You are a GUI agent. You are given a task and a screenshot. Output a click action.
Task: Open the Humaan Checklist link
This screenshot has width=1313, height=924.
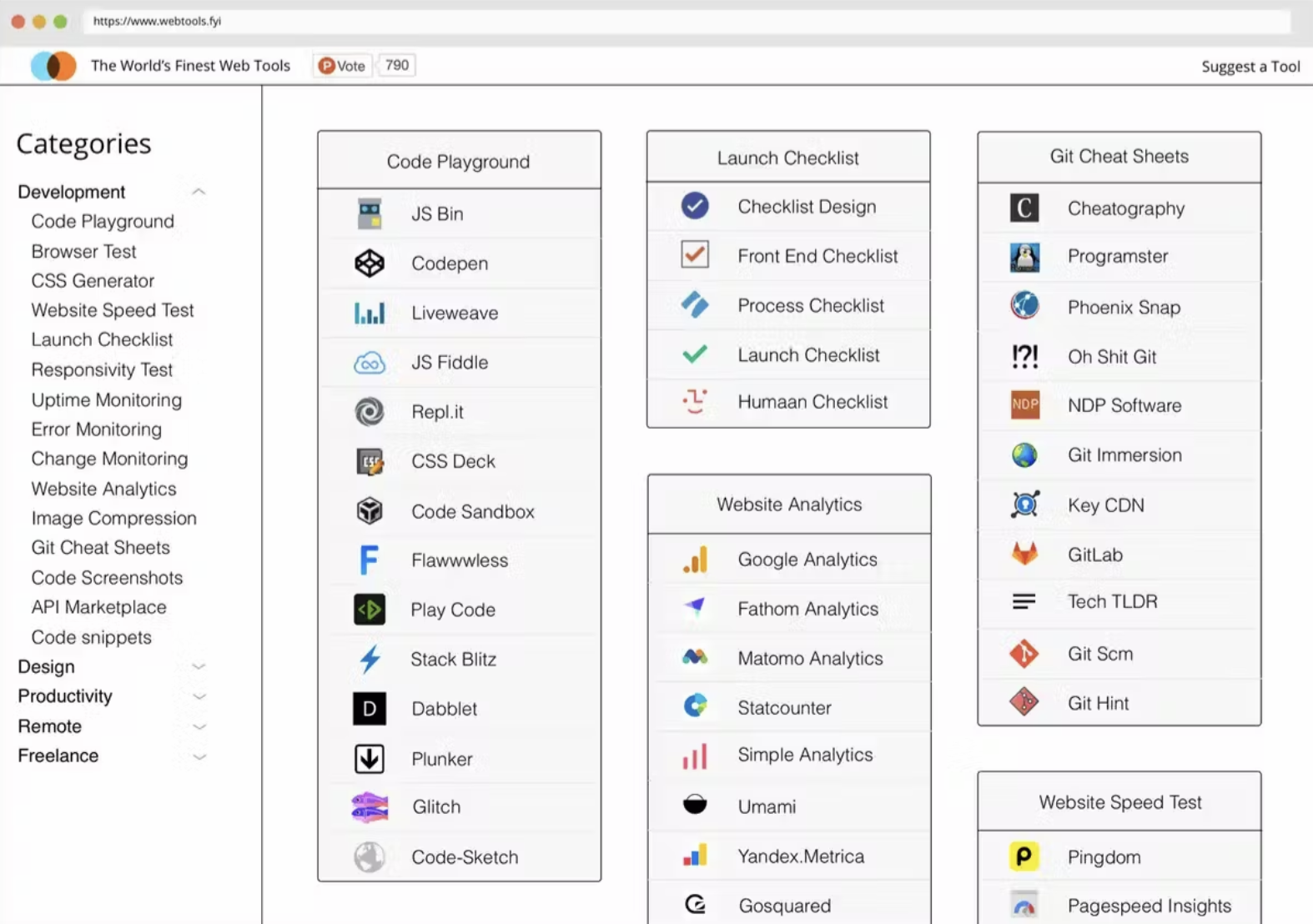812,402
